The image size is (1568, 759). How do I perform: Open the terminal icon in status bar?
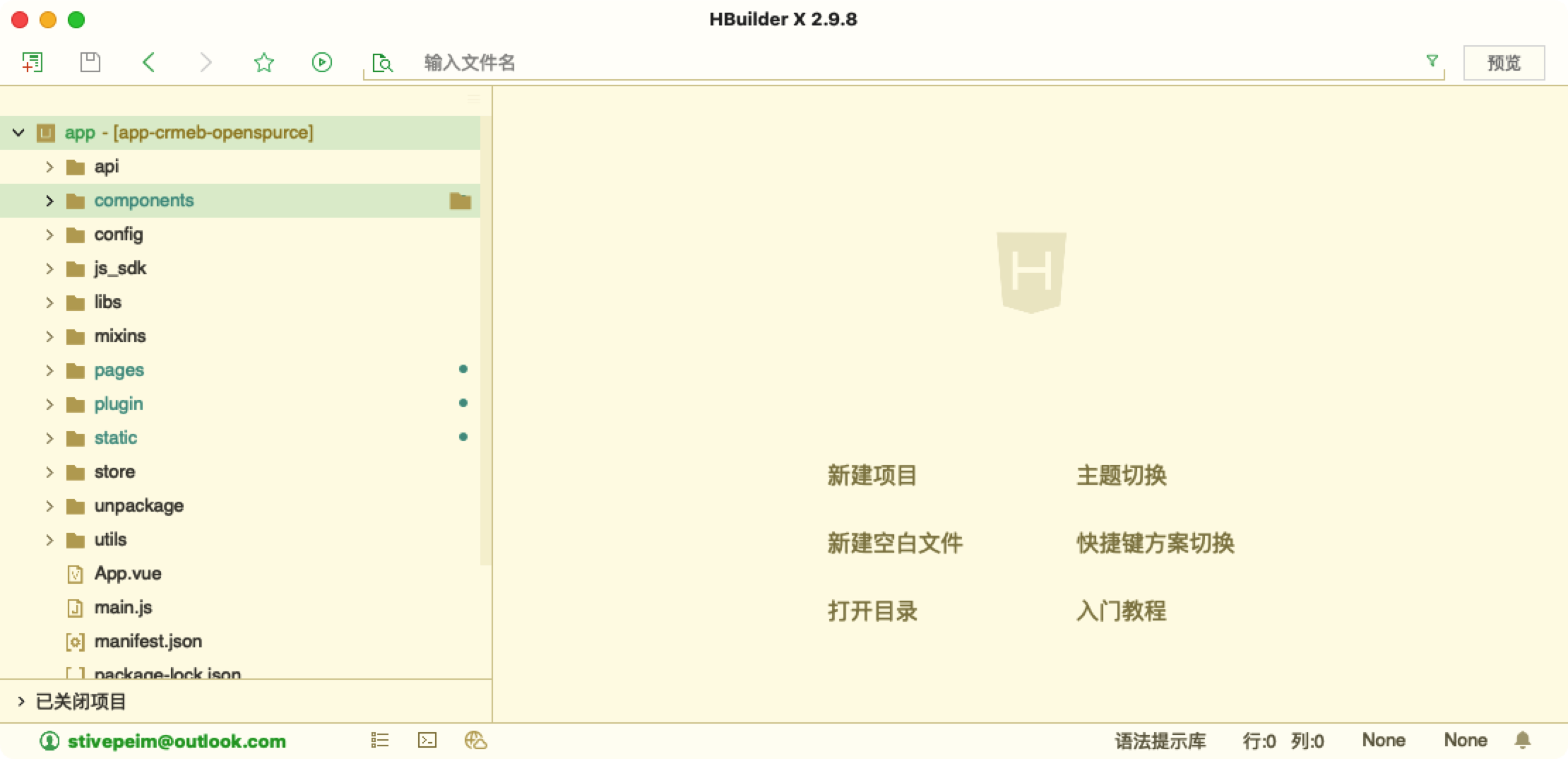click(427, 740)
